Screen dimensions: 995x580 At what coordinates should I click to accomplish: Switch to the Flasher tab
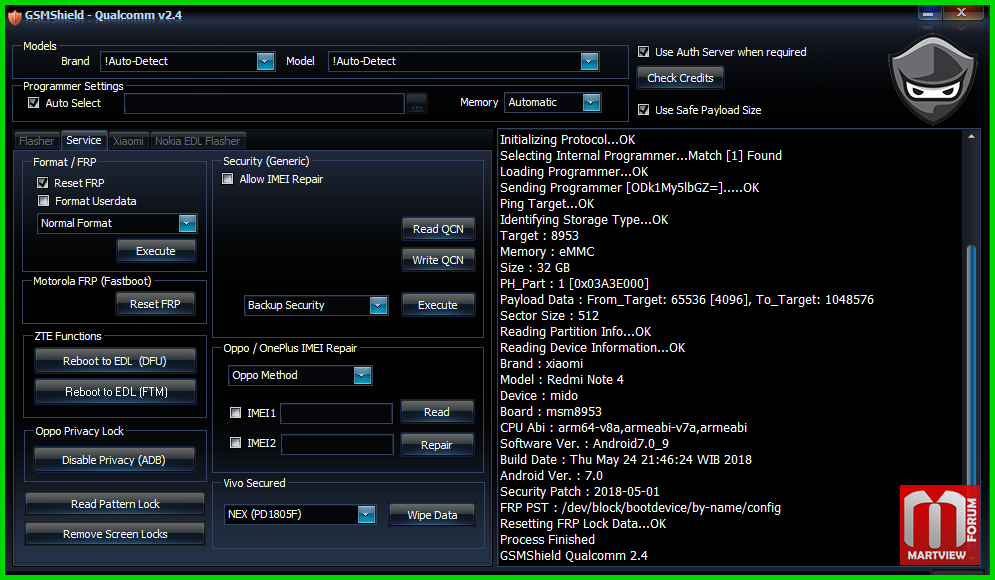[36, 141]
